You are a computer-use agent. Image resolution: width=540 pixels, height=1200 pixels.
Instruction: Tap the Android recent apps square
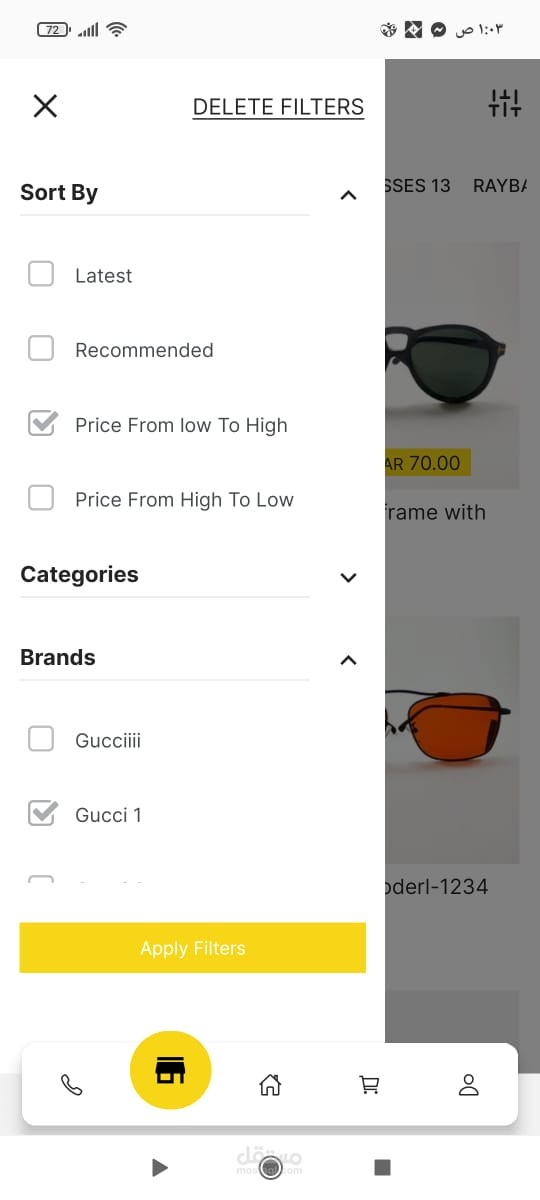point(382,1167)
